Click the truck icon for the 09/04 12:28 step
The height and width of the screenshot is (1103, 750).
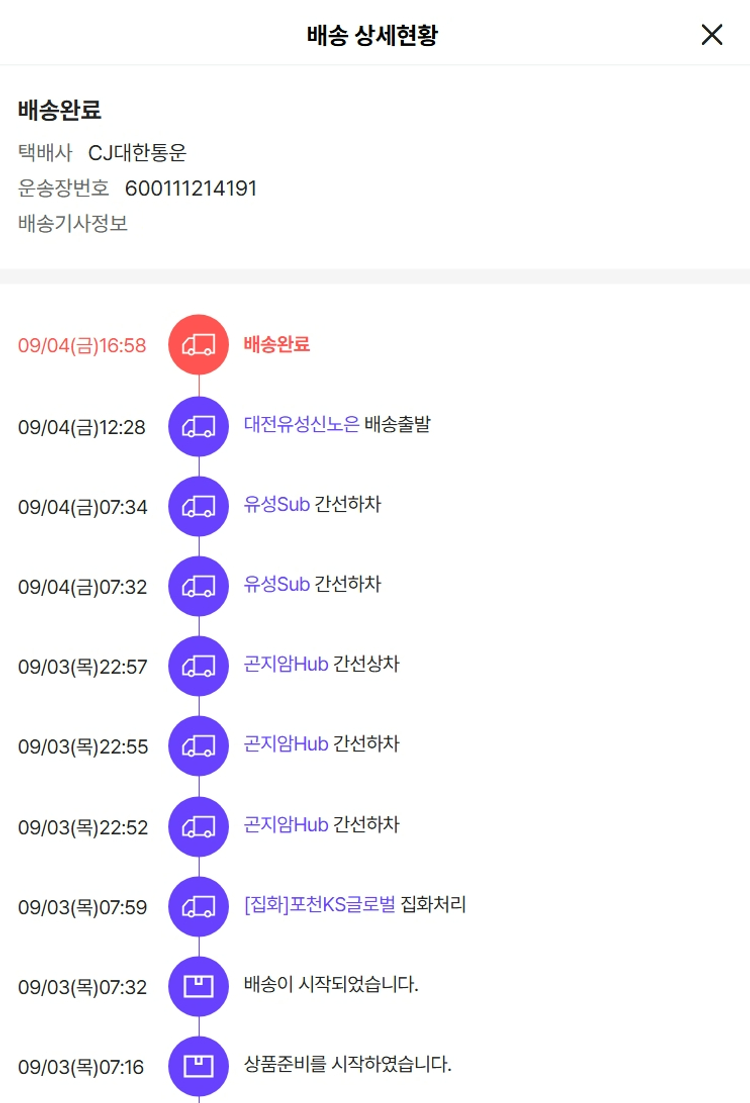(198, 426)
